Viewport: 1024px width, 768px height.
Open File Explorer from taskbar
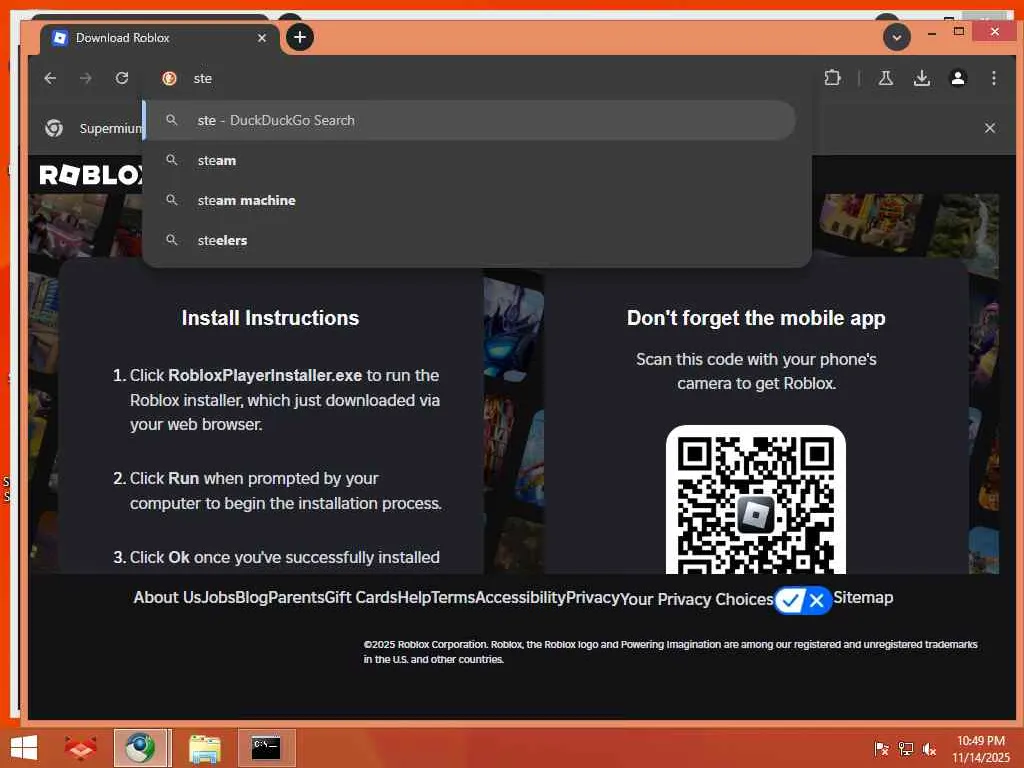click(x=204, y=748)
